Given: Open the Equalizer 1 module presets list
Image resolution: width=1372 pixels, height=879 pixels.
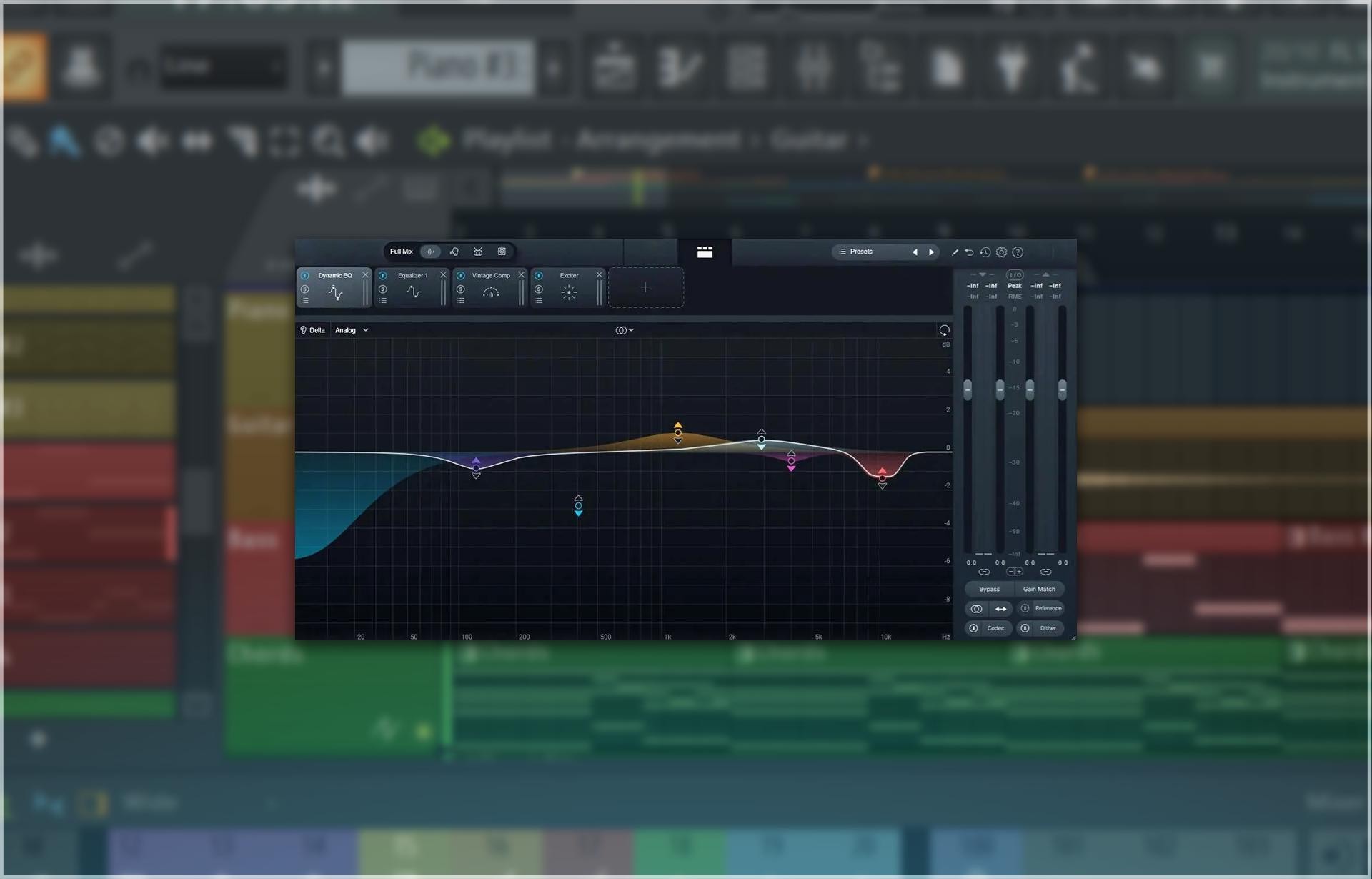Looking at the screenshot, I should [x=383, y=301].
